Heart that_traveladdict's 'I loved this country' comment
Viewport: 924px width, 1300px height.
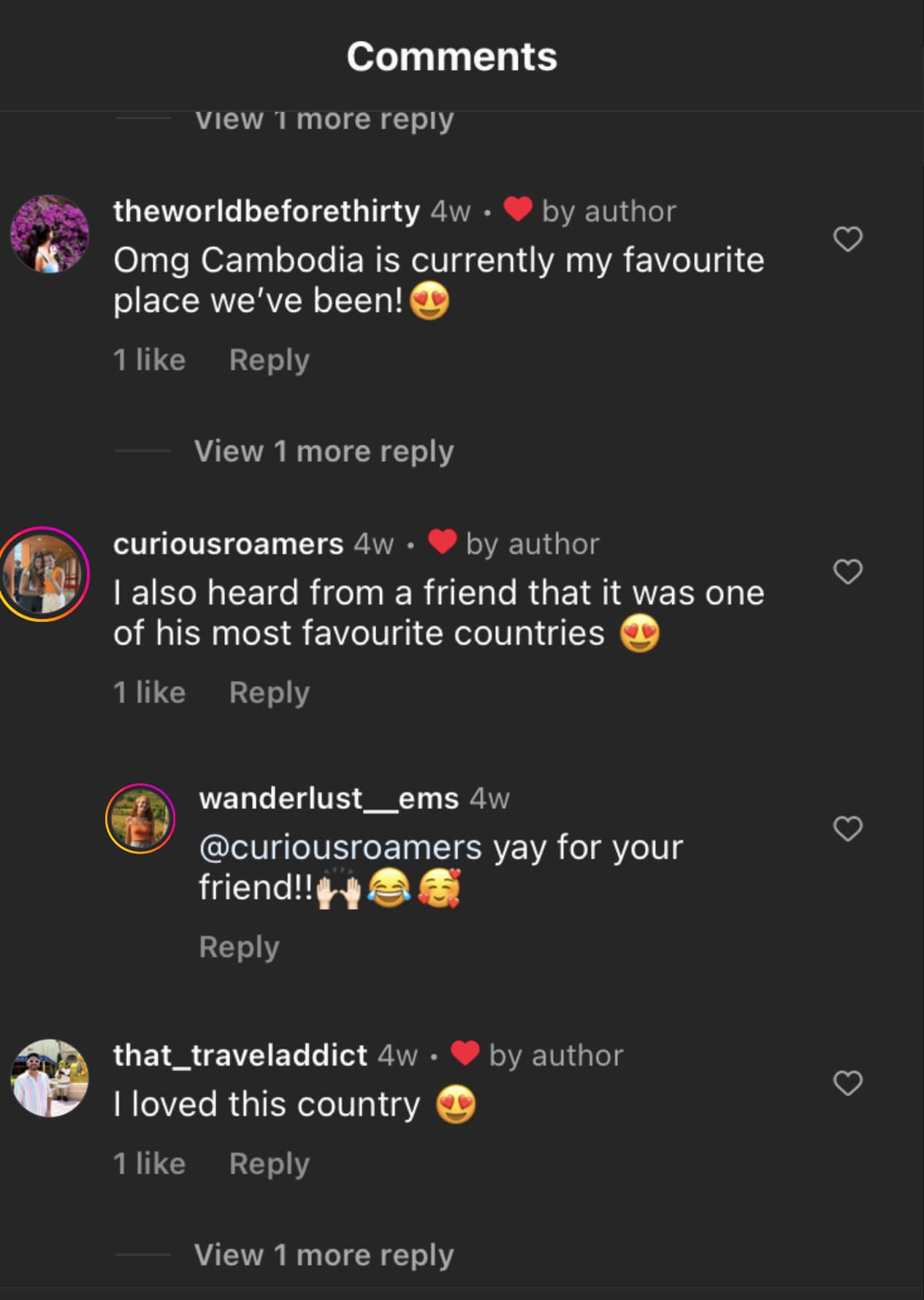pos(847,1083)
